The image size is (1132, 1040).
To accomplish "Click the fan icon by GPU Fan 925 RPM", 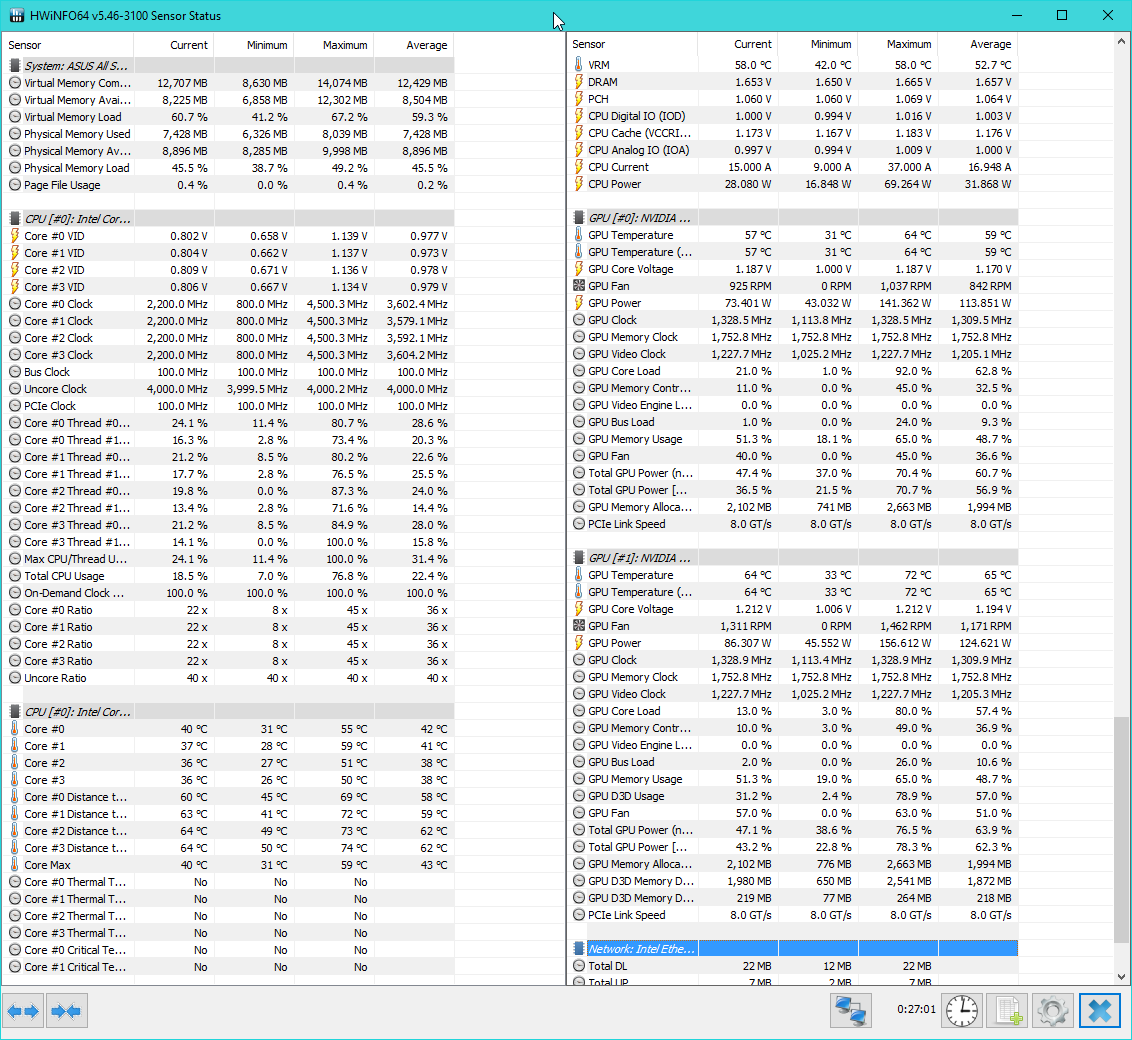I will (x=578, y=286).
